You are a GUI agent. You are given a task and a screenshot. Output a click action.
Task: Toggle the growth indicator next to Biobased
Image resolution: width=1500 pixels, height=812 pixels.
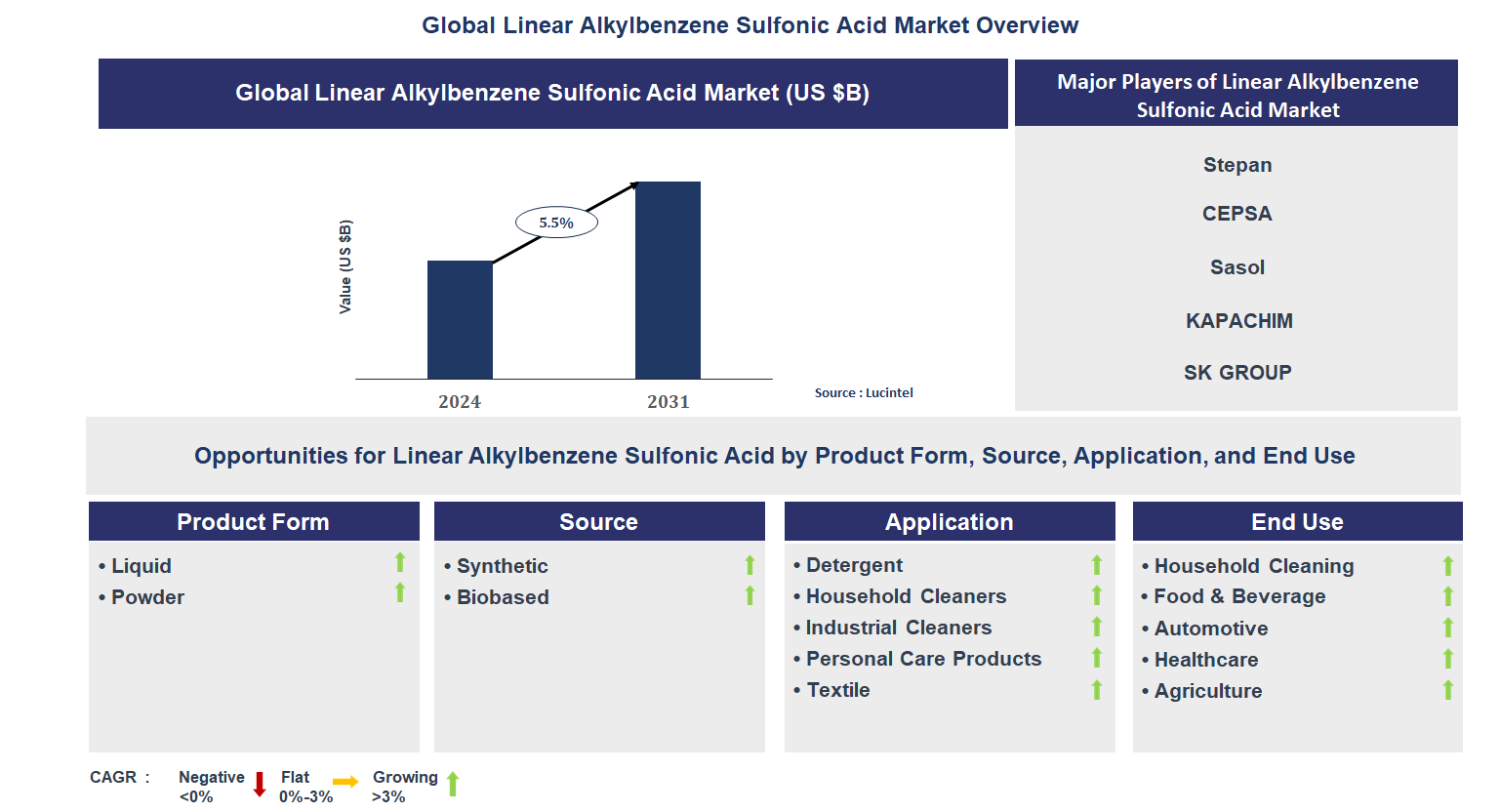pos(750,596)
